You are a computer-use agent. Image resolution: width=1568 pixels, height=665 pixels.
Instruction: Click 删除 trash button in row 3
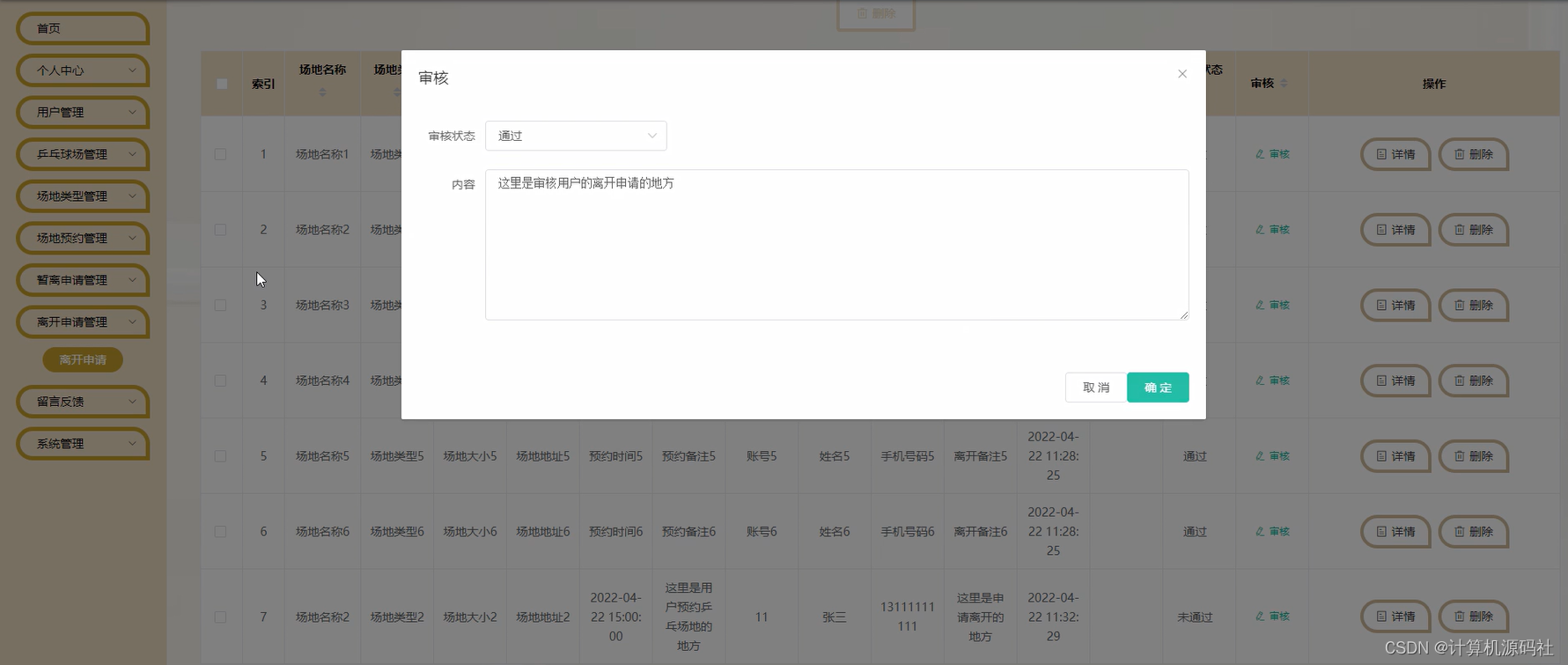pos(1473,306)
